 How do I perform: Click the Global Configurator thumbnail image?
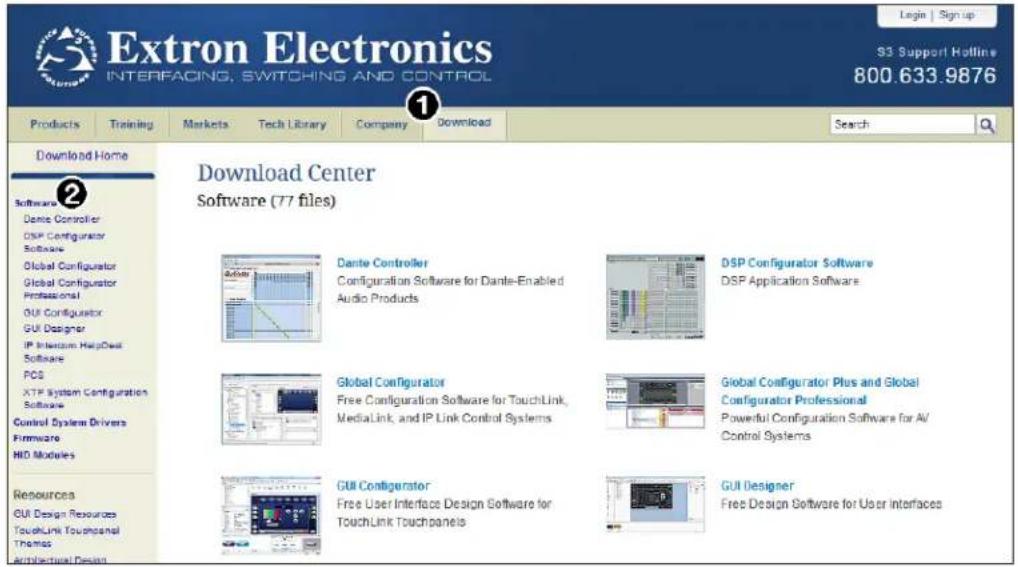271,409
